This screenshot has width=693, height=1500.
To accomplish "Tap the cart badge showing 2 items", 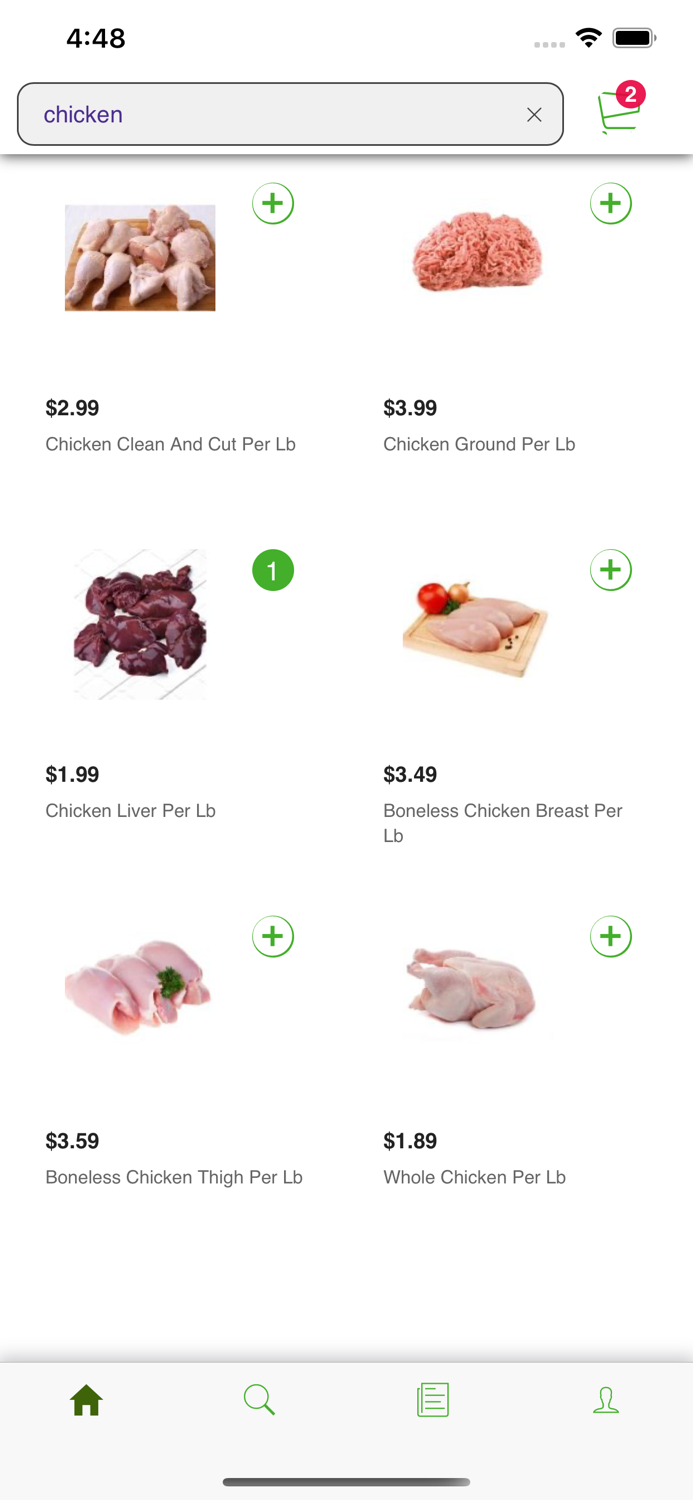I will tap(630, 95).
